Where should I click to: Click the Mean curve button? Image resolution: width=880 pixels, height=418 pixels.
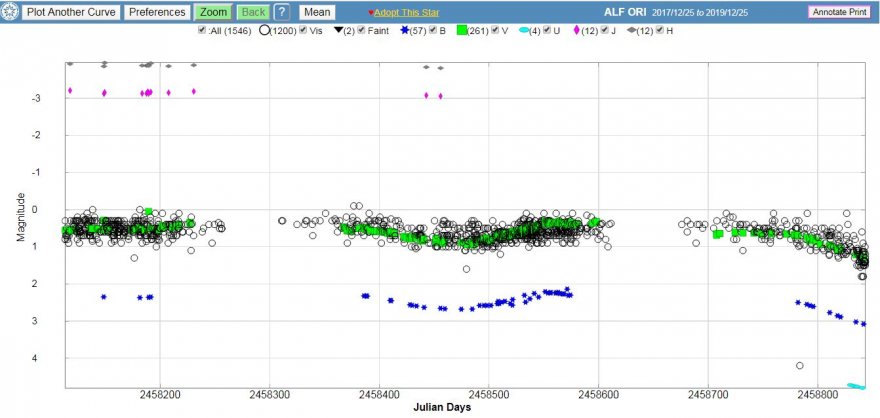[x=317, y=13]
